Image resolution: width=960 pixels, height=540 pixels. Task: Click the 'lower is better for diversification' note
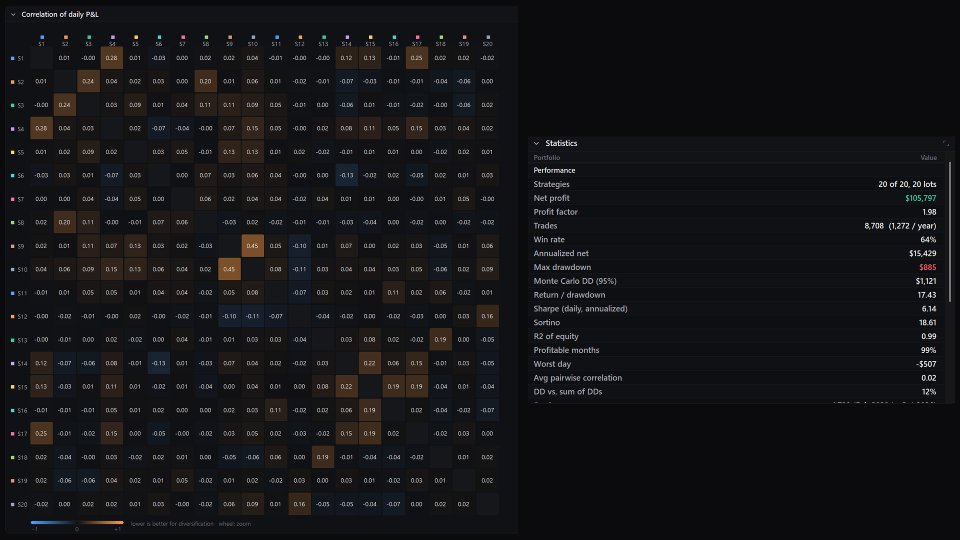point(172,524)
